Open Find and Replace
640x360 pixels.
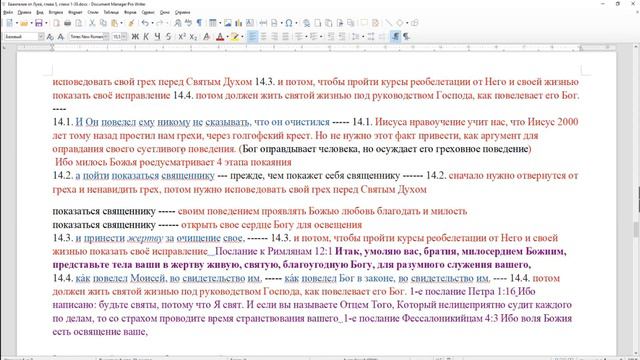(177, 23)
